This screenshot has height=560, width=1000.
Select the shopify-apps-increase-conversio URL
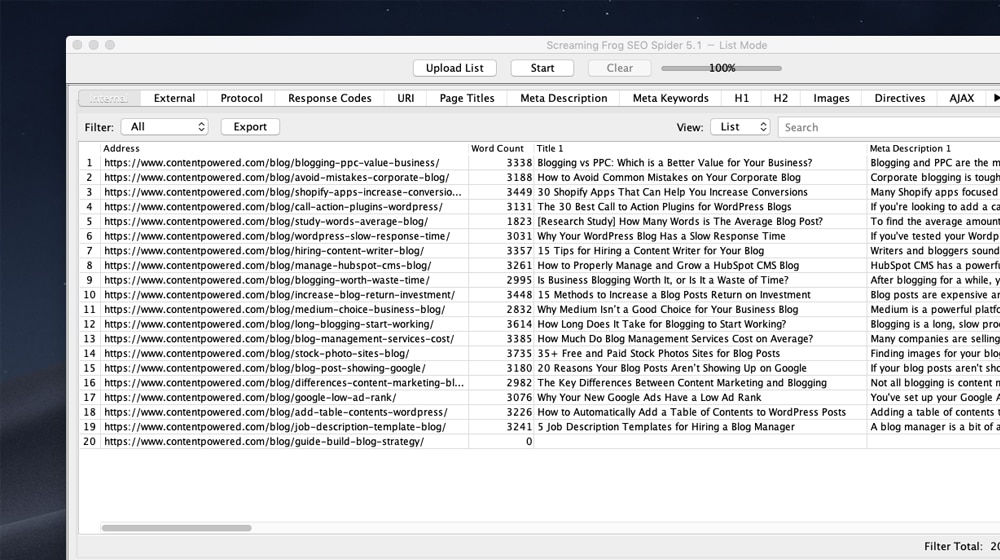pyautogui.click(x=283, y=192)
